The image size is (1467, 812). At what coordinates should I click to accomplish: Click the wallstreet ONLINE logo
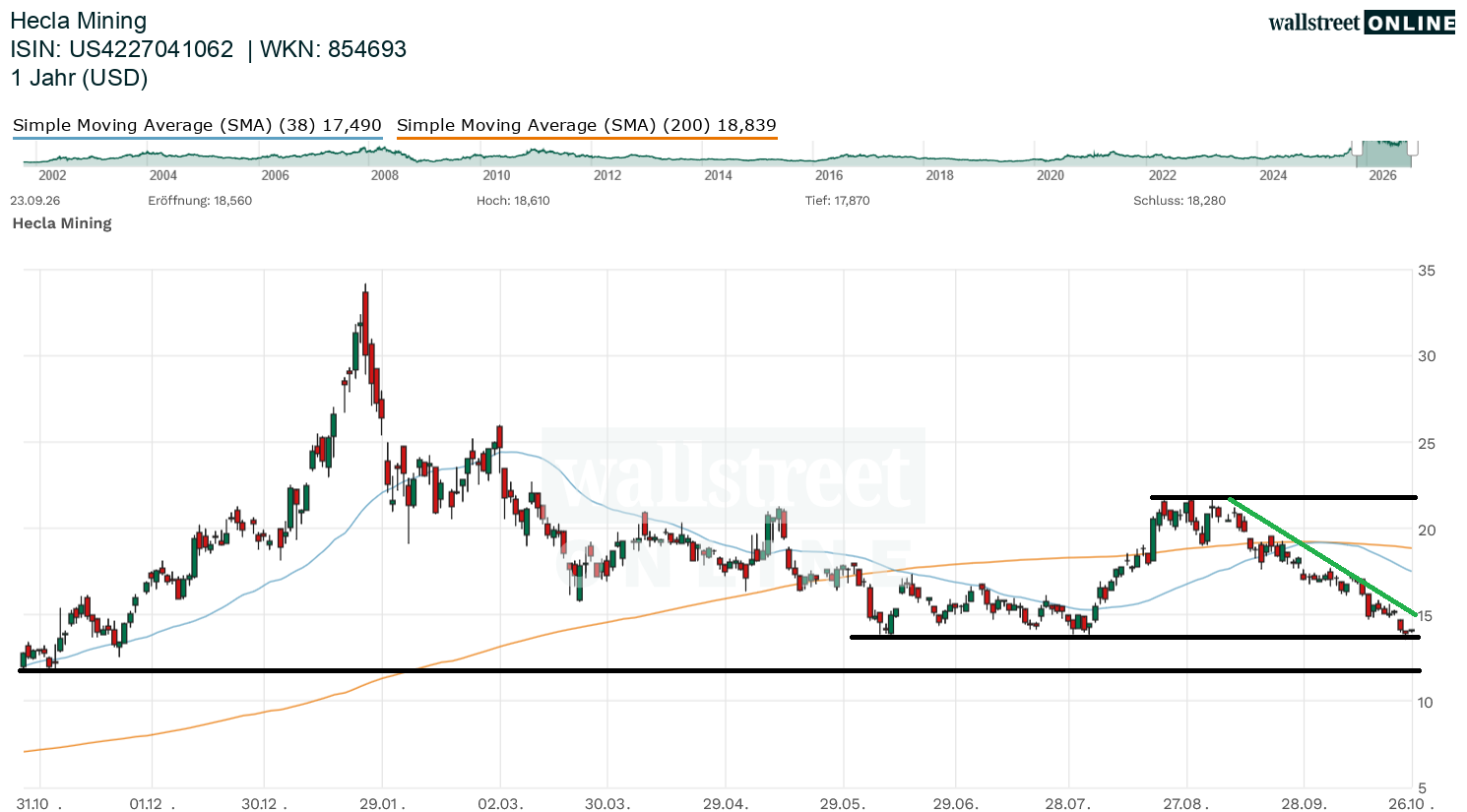[x=1362, y=22]
